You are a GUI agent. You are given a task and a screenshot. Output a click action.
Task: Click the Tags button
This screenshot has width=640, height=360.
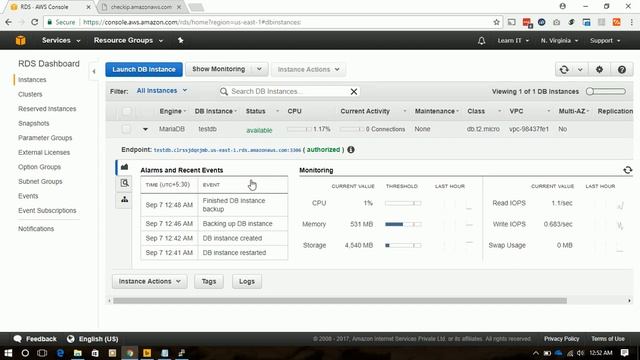209,281
